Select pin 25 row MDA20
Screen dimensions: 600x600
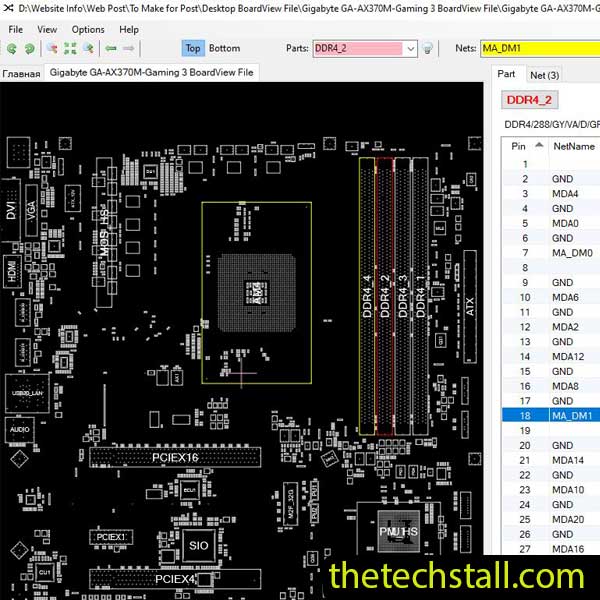click(551, 520)
